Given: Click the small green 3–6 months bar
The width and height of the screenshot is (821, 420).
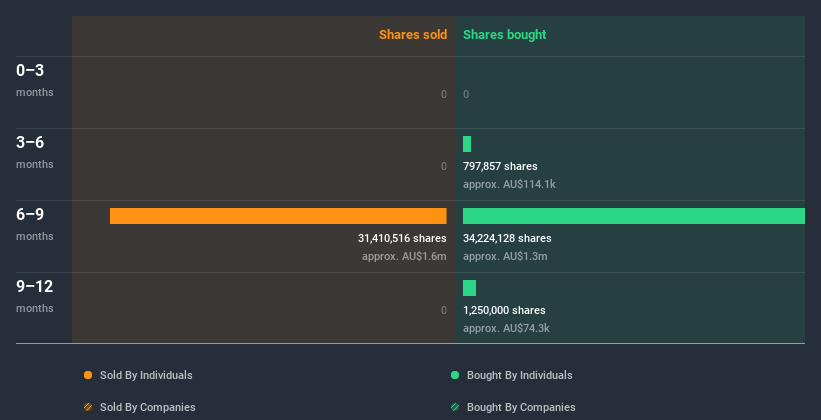Looking at the screenshot, I should (467, 144).
